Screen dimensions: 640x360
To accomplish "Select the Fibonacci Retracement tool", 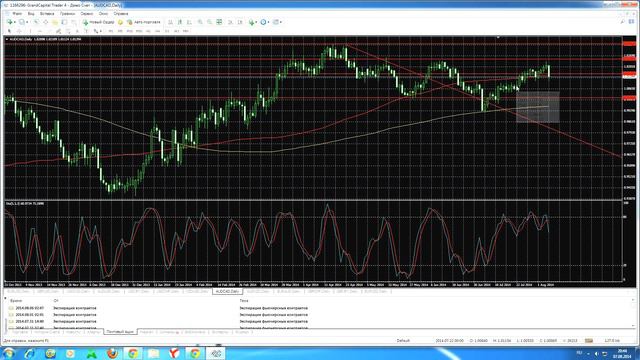I will [68, 31].
